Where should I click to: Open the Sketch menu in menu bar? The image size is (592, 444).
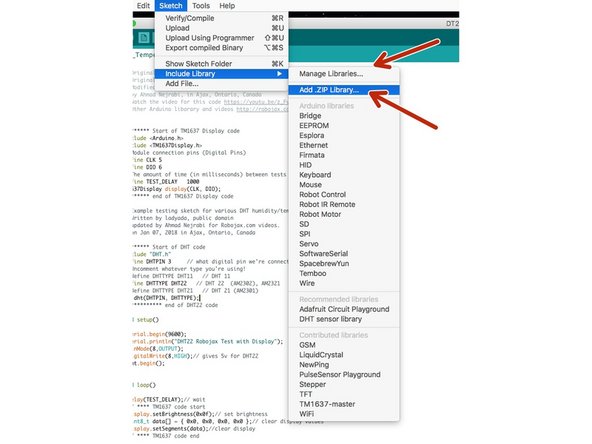point(171,6)
